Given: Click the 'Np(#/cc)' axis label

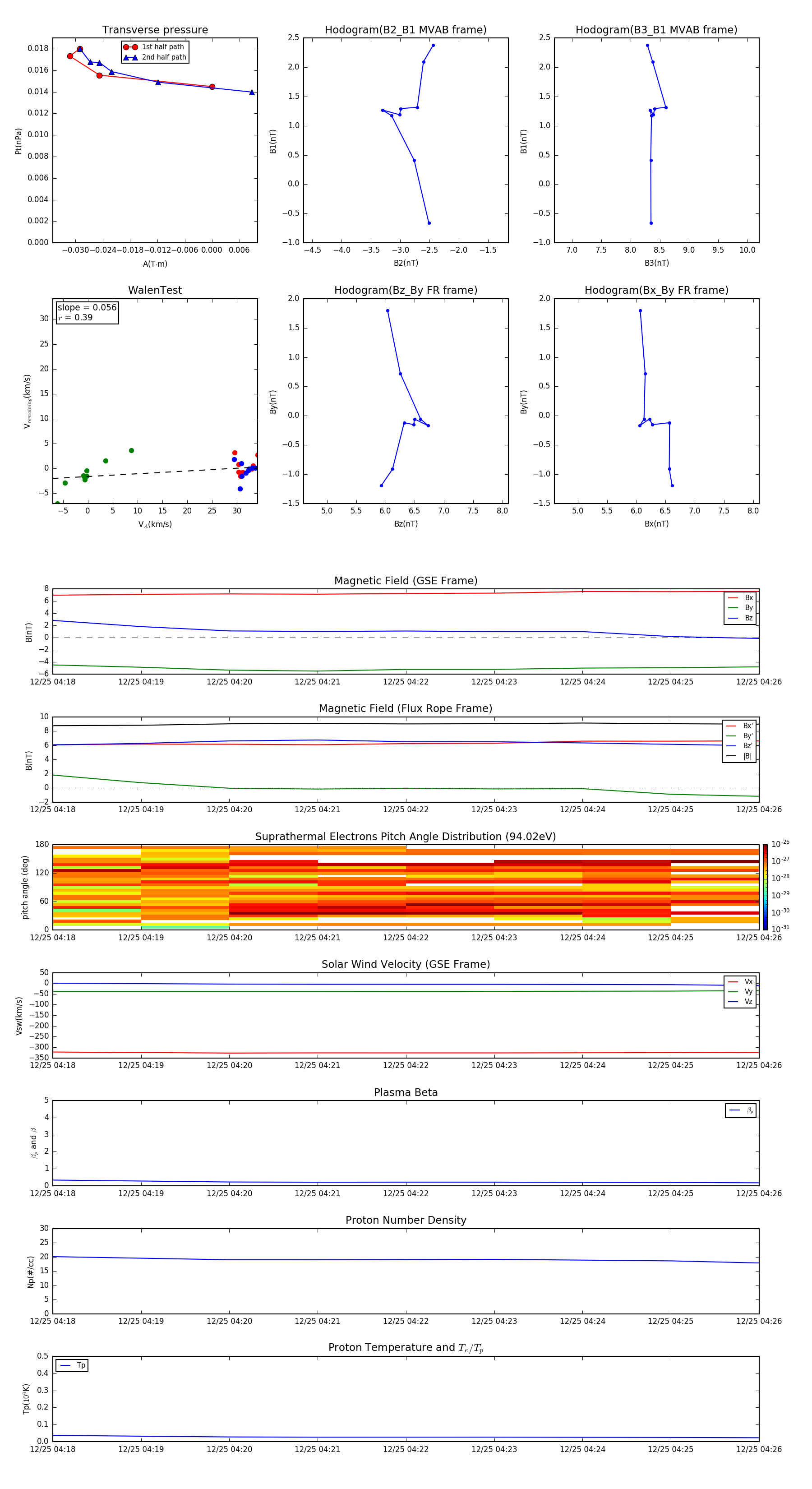Looking at the screenshot, I should click(31, 1272).
